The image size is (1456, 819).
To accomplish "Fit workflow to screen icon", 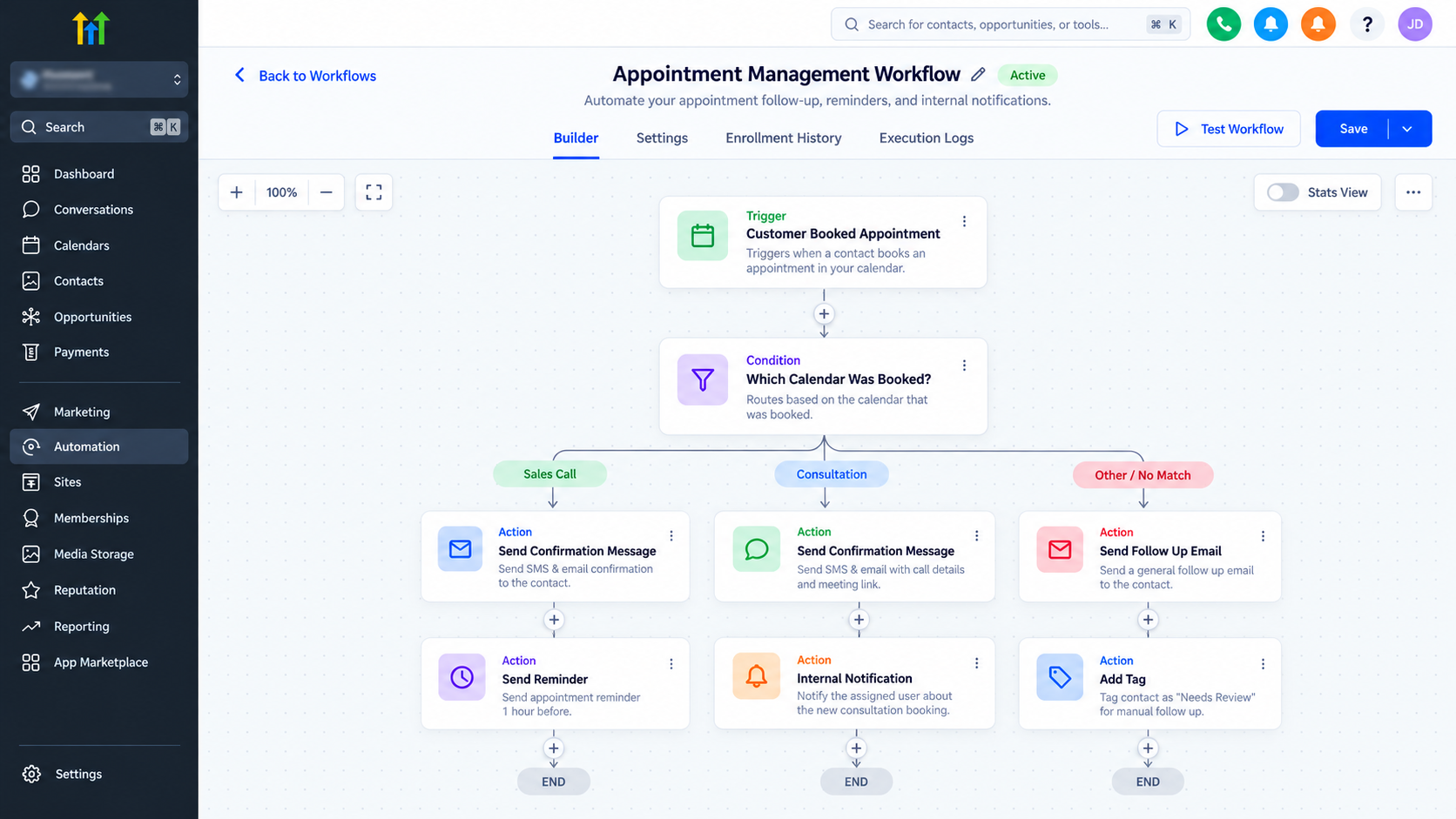I will click(x=374, y=192).
